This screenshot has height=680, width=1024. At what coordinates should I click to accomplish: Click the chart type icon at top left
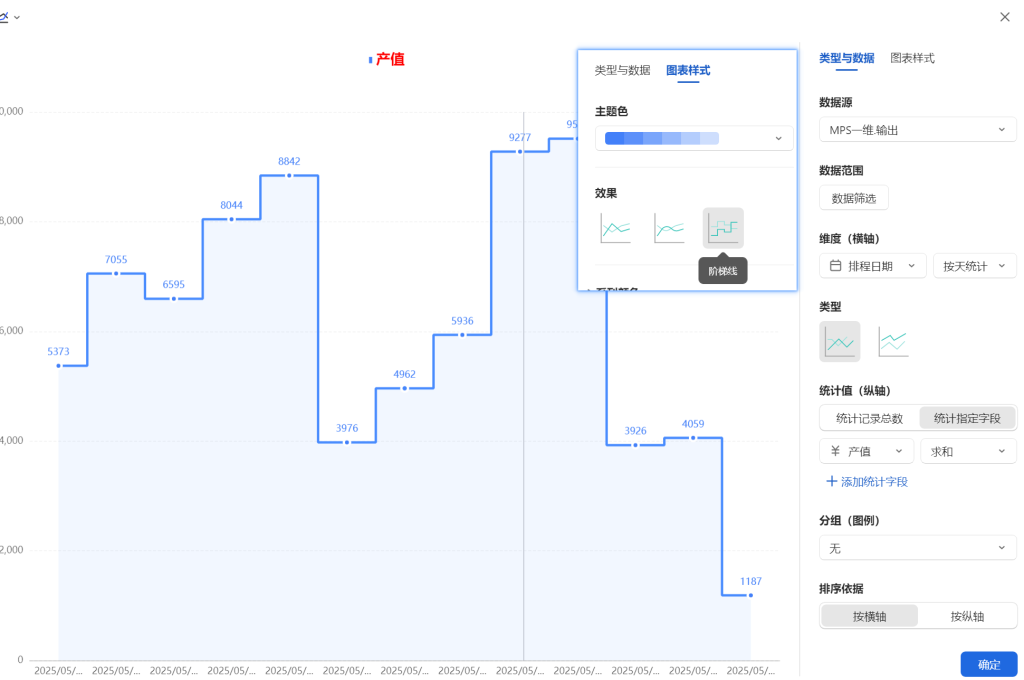click(x=4, y=17)
